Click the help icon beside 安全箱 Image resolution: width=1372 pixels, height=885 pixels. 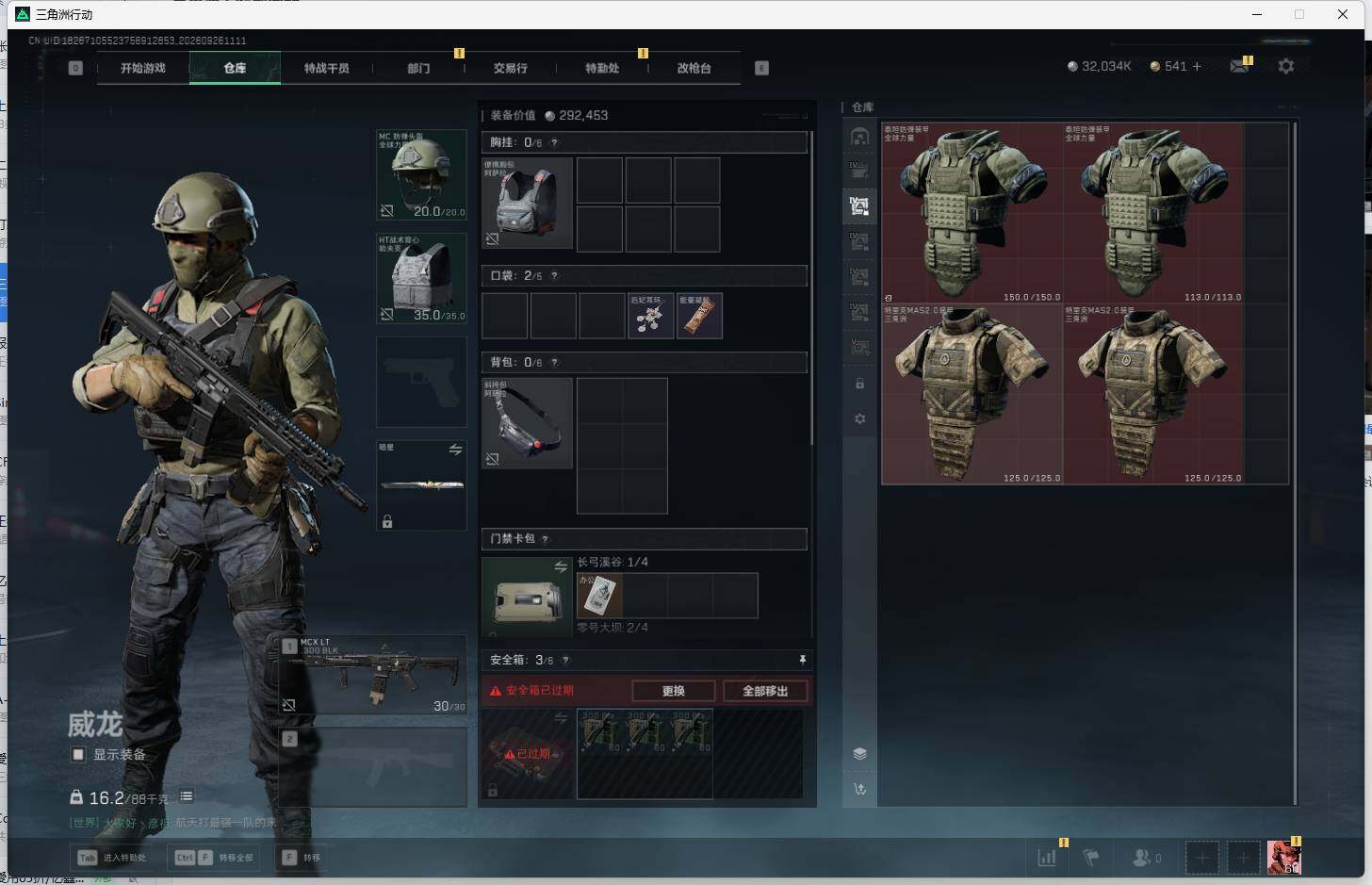coord(565,661)
